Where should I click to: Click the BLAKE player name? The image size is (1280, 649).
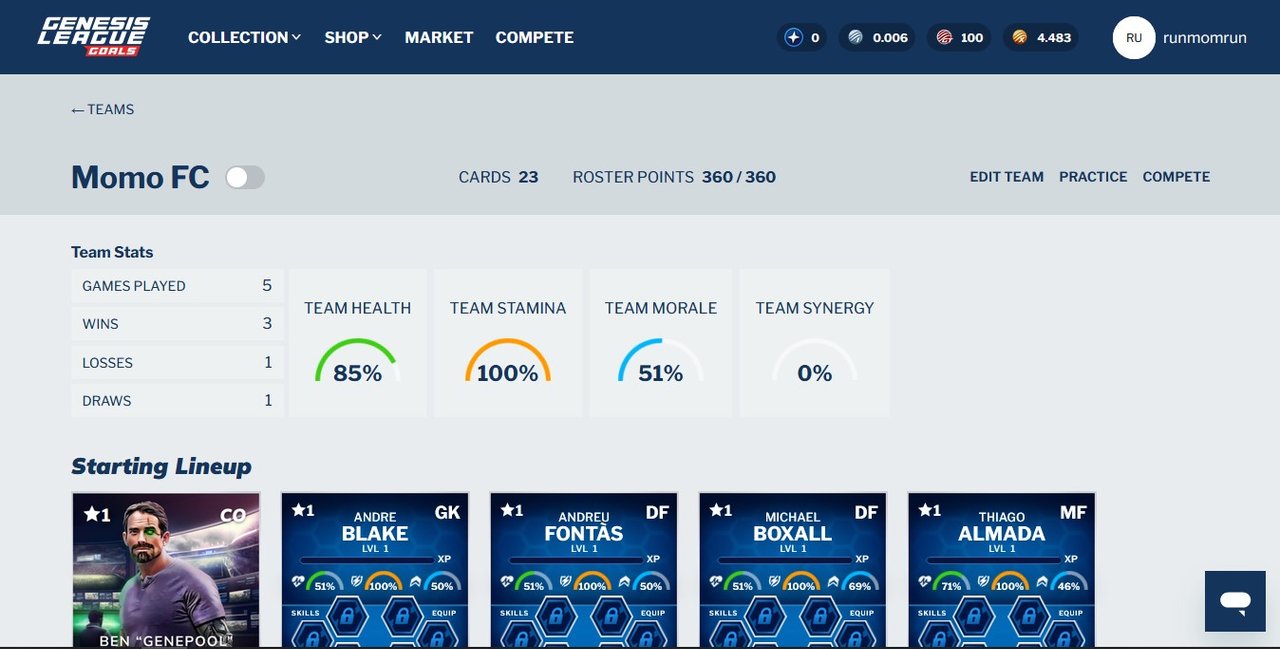click(375, 533)
